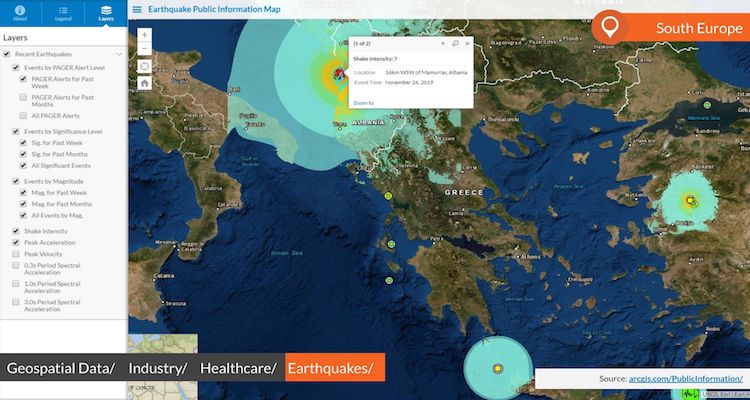Viewport: 750px width, 400px height.
Task: Dock the earthquake popup
Action: (x=455, y=44)
